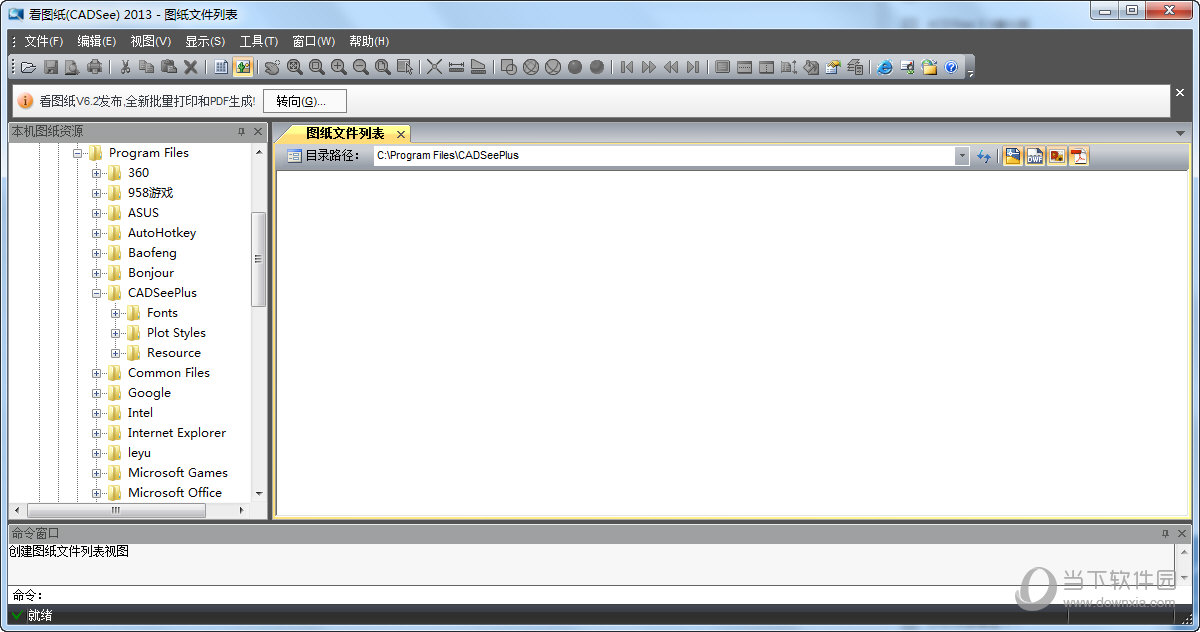
Task: Click the 转向(G)... button
Action: pyautogui.click(x=305, y=101)
